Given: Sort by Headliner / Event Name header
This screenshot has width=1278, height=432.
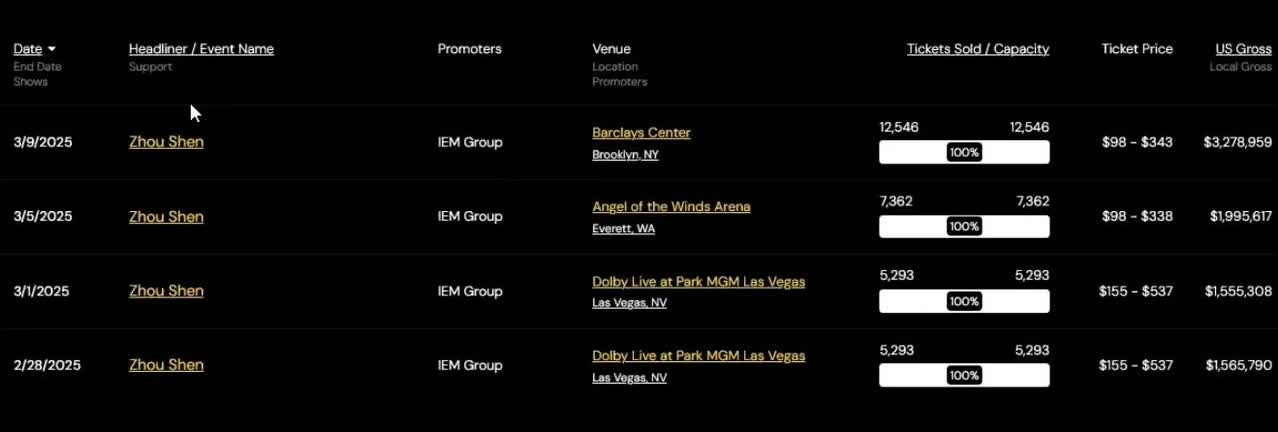Looking at the screenshot, I should click(201, 49).
